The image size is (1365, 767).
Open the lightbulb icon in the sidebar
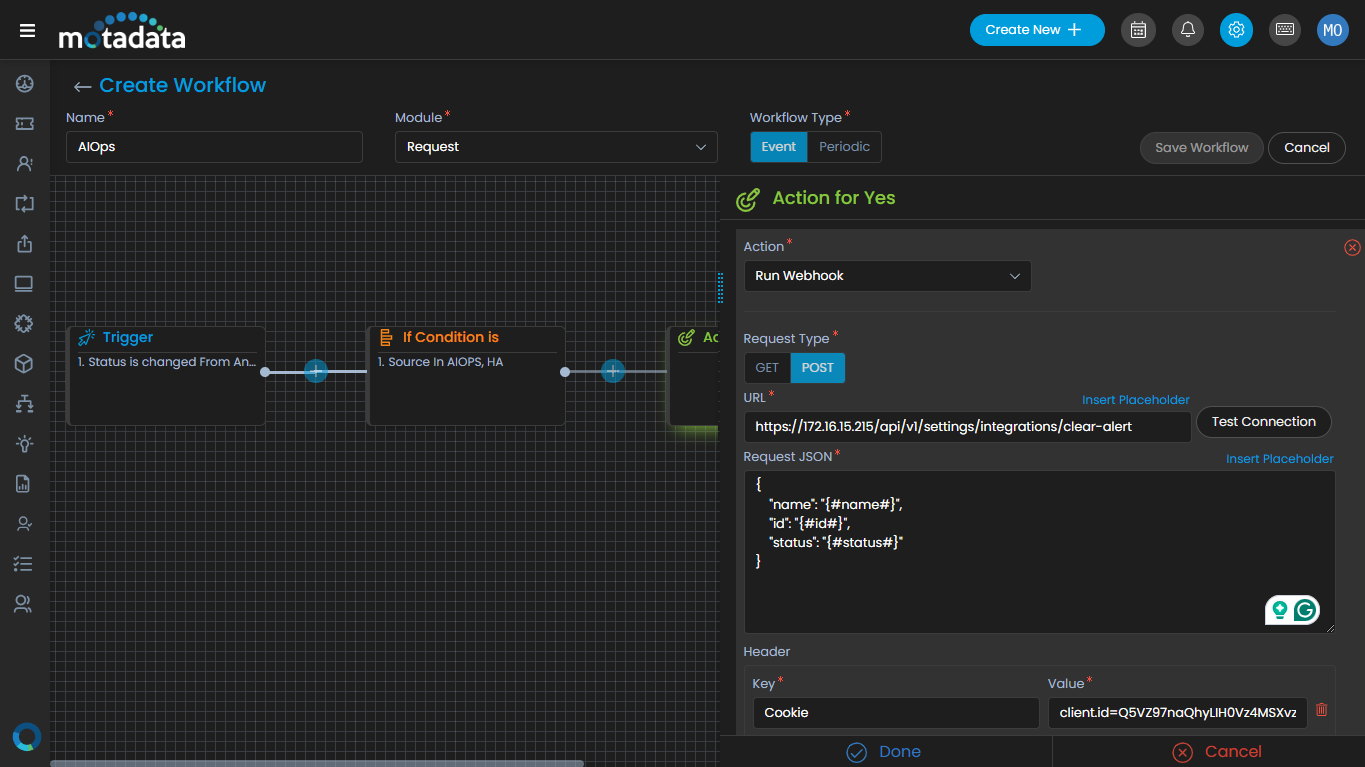pyautogui.click(x=24, y=444)
